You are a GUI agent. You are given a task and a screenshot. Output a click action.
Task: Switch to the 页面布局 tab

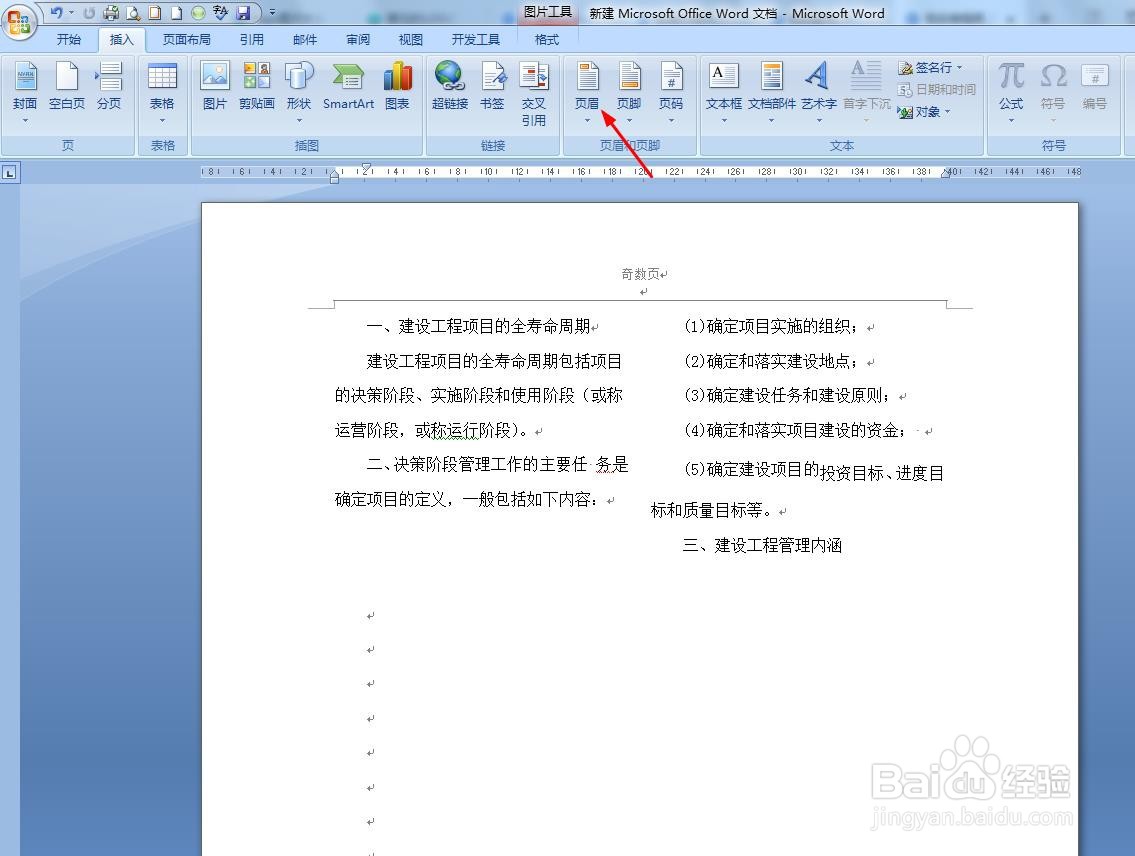pos(186,40)
